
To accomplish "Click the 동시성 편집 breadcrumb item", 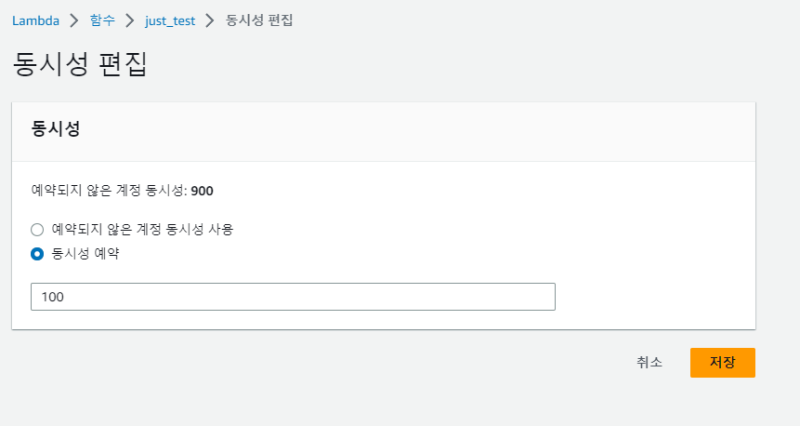I will pyautogui.click(x=260, y=20).
